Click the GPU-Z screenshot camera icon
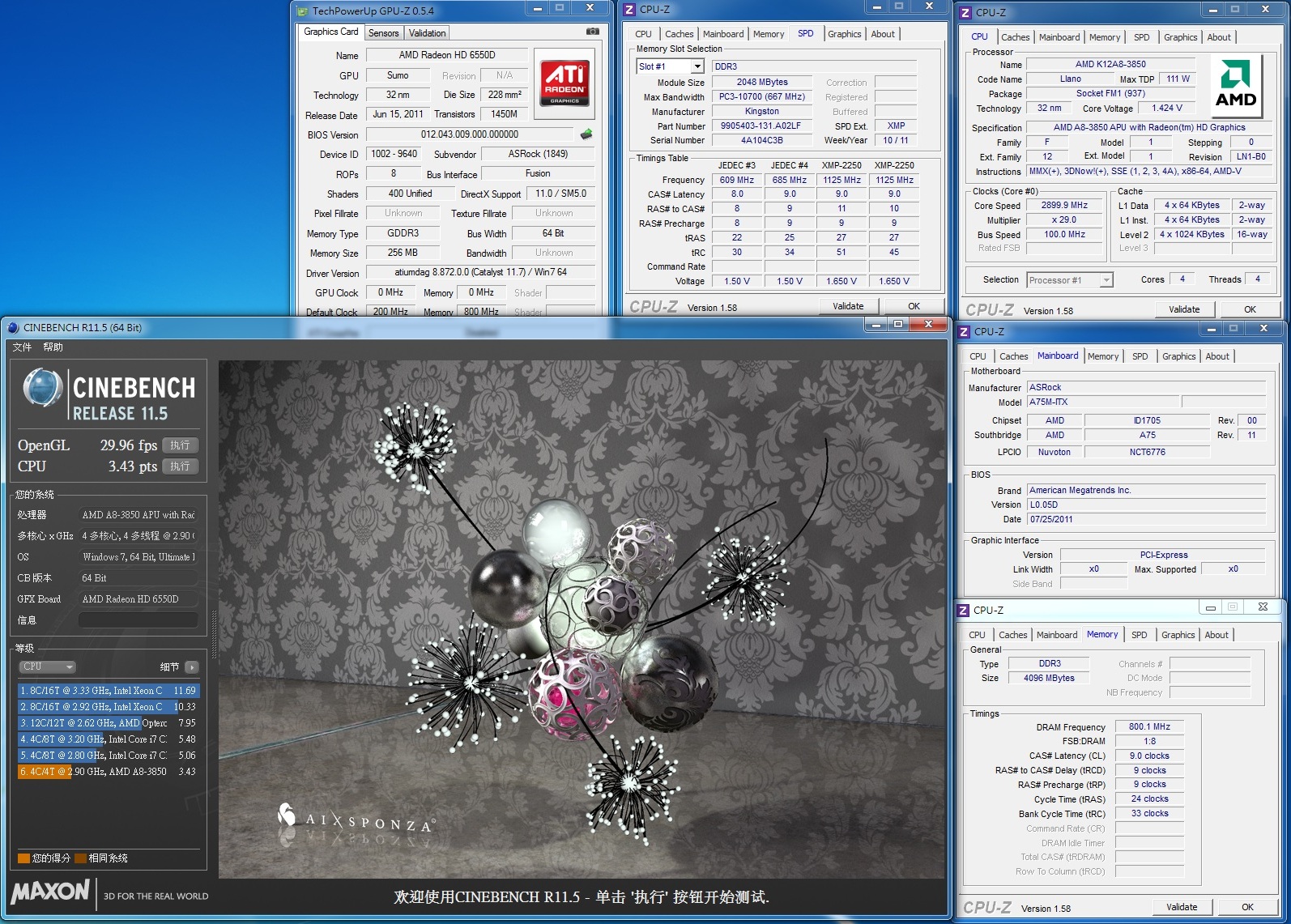This screenshot has width=1291, height=924. [592, 32]
